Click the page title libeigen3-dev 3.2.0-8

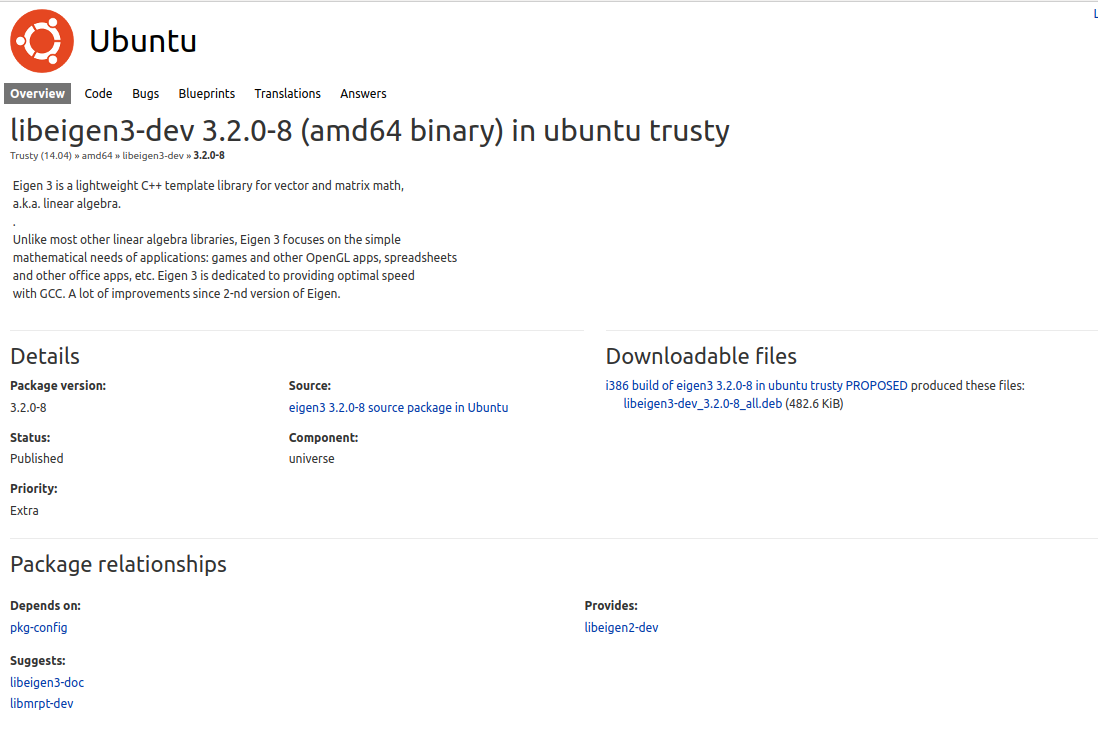[x=370, y=131]
